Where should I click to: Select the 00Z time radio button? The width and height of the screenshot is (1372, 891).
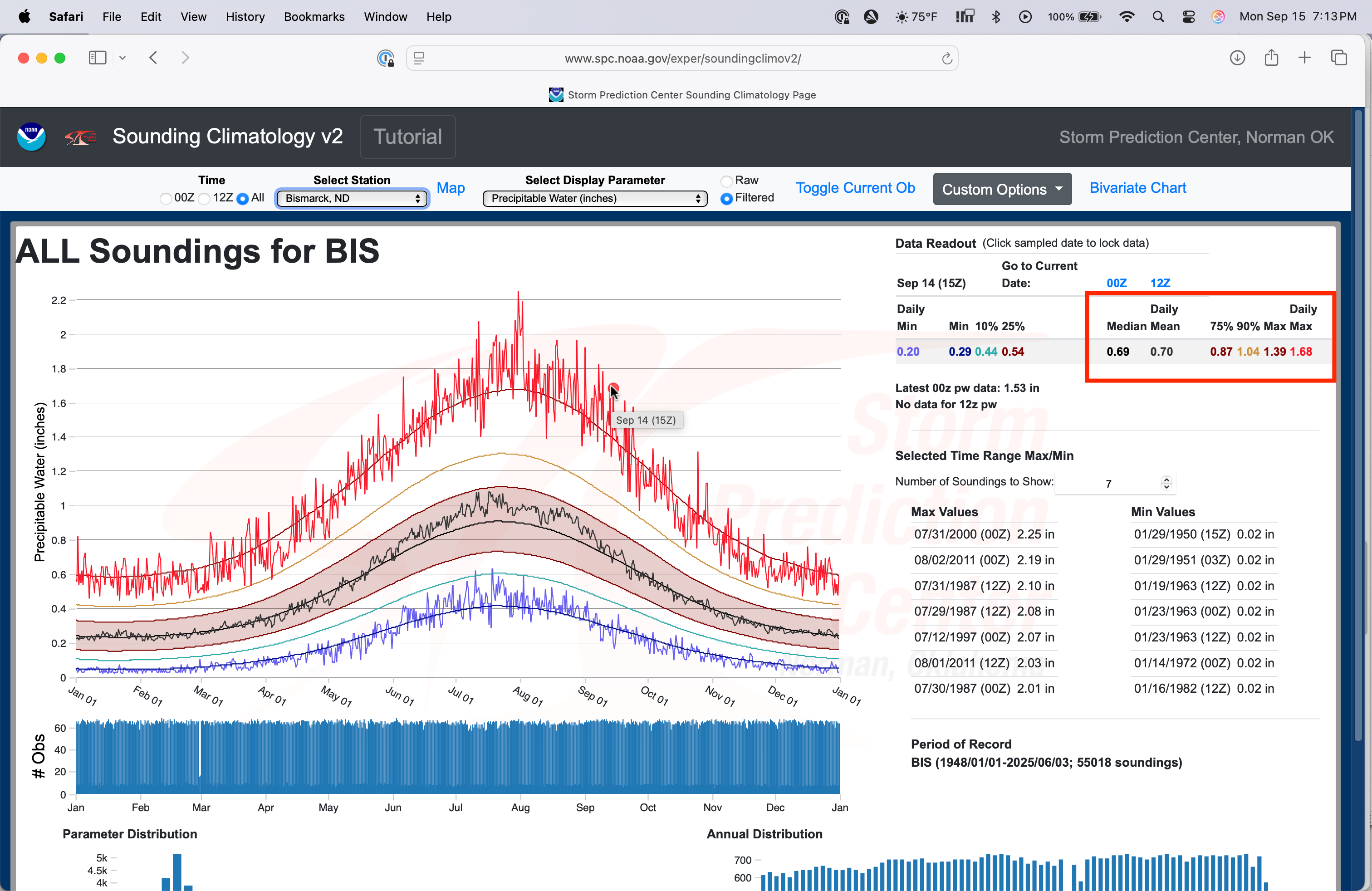(166, 198)
